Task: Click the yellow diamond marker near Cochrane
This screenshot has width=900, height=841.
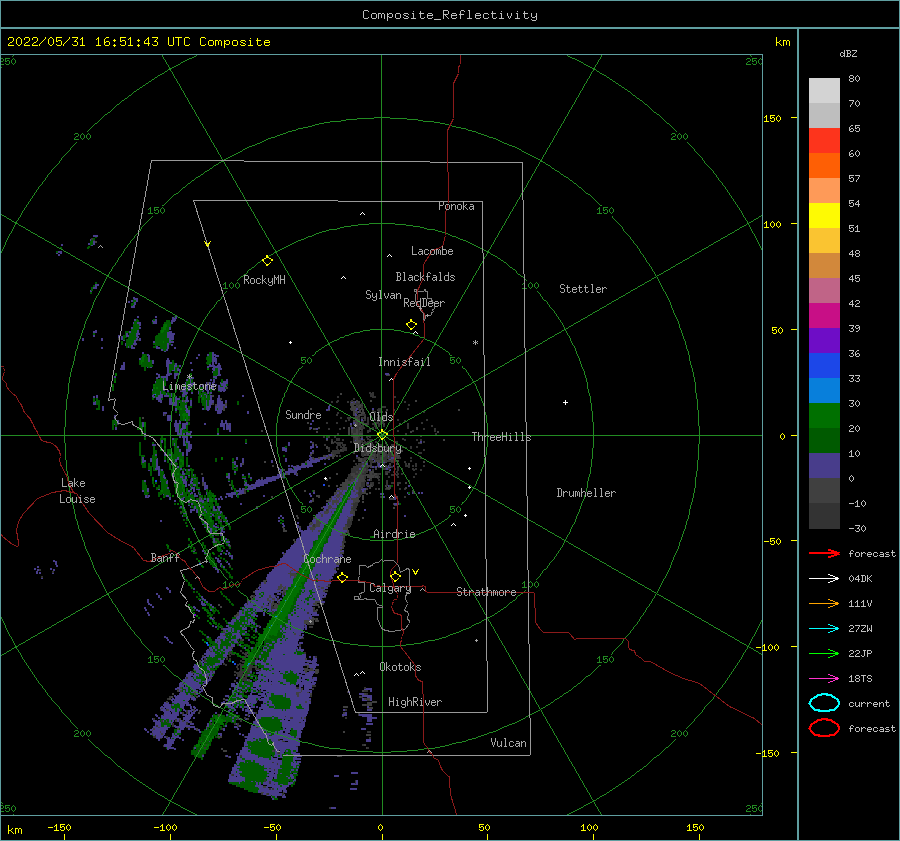Action: (x=342, y=577)
